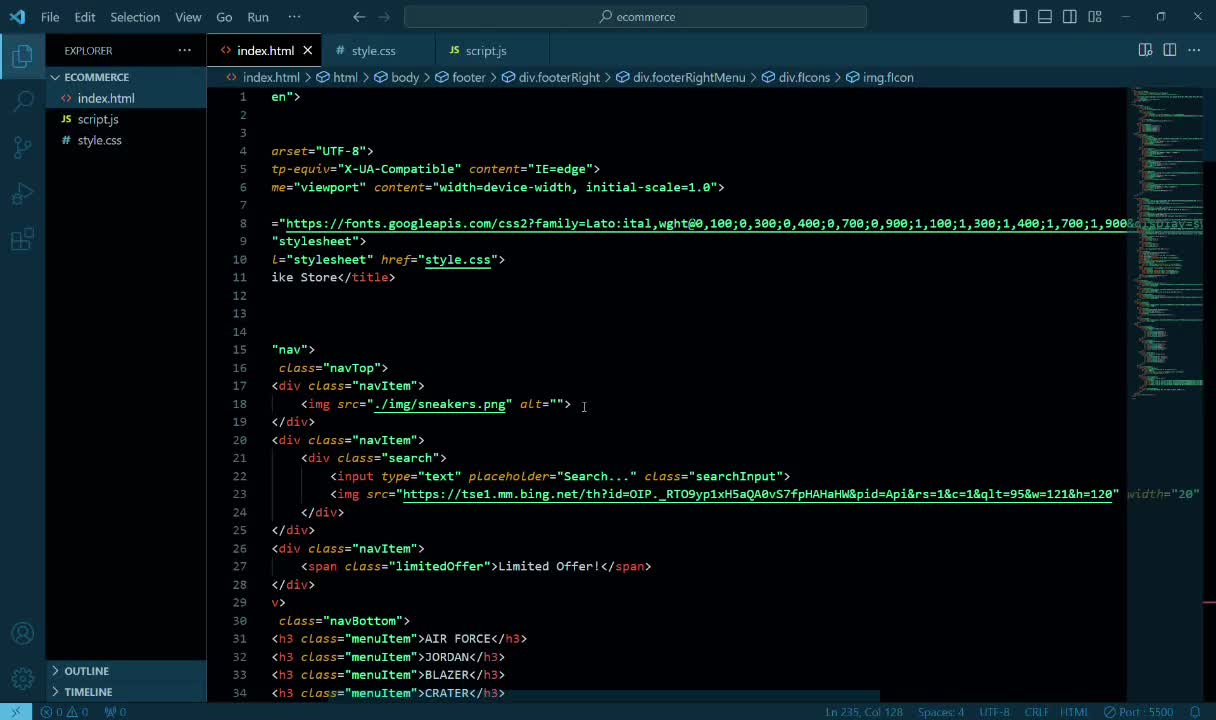1216x720 pixels.
Task: Toggle the Secondary Side Bar
Action: point(1070,17)
